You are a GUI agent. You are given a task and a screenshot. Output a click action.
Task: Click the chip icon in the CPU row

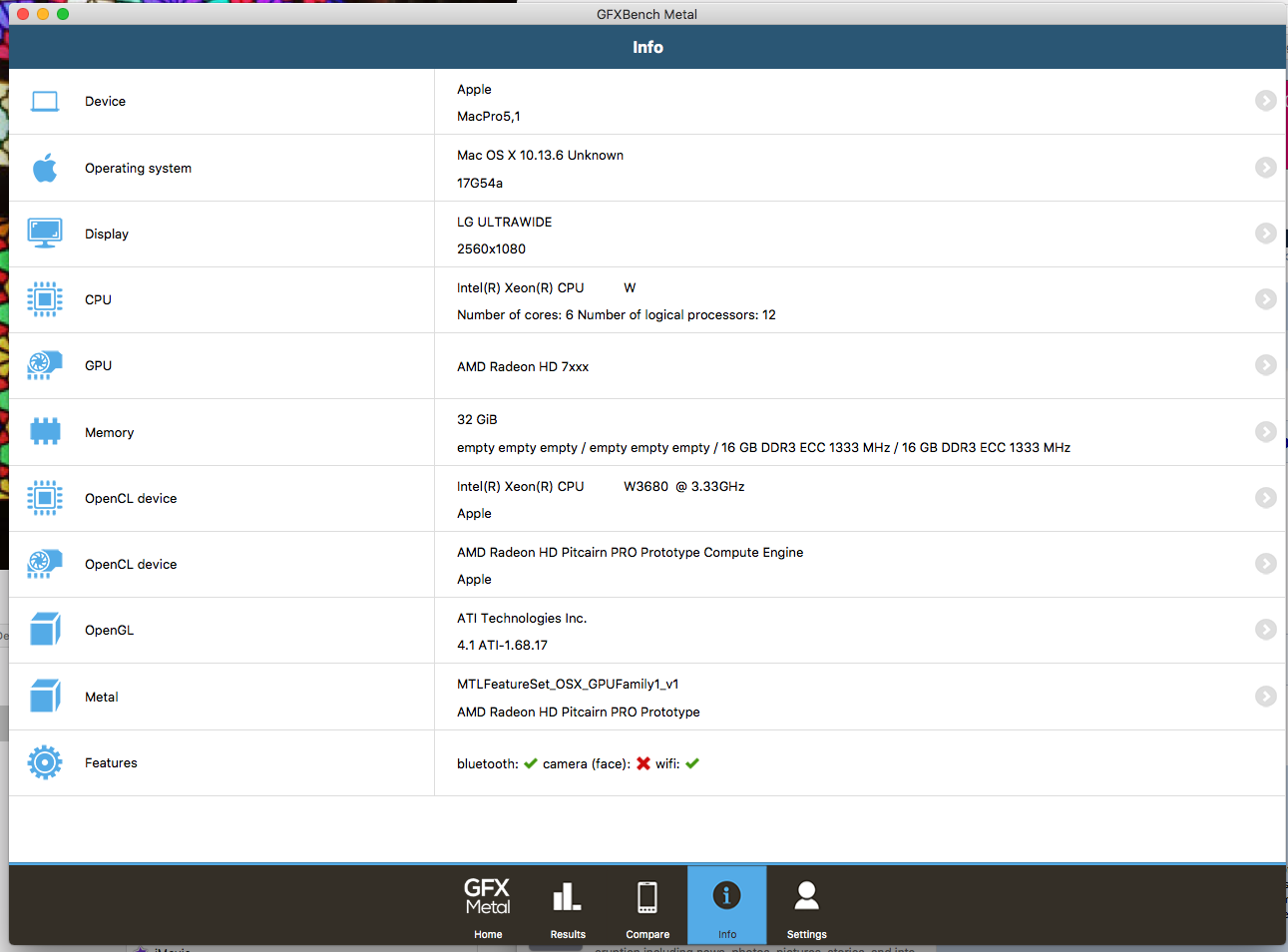[x=45, y=299]
